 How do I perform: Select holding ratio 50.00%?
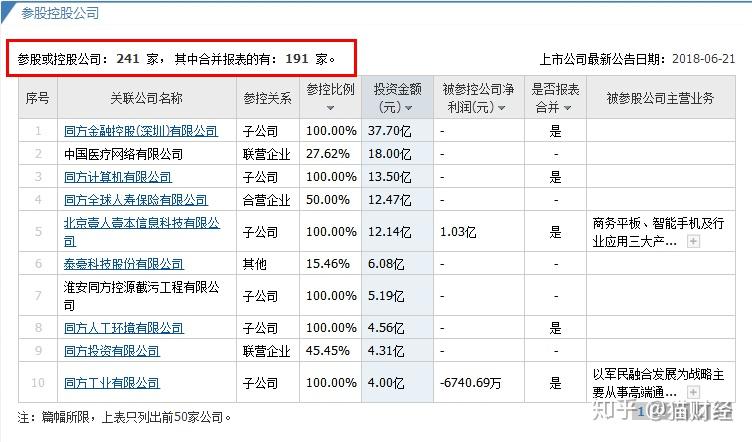[x=328, y=200]
